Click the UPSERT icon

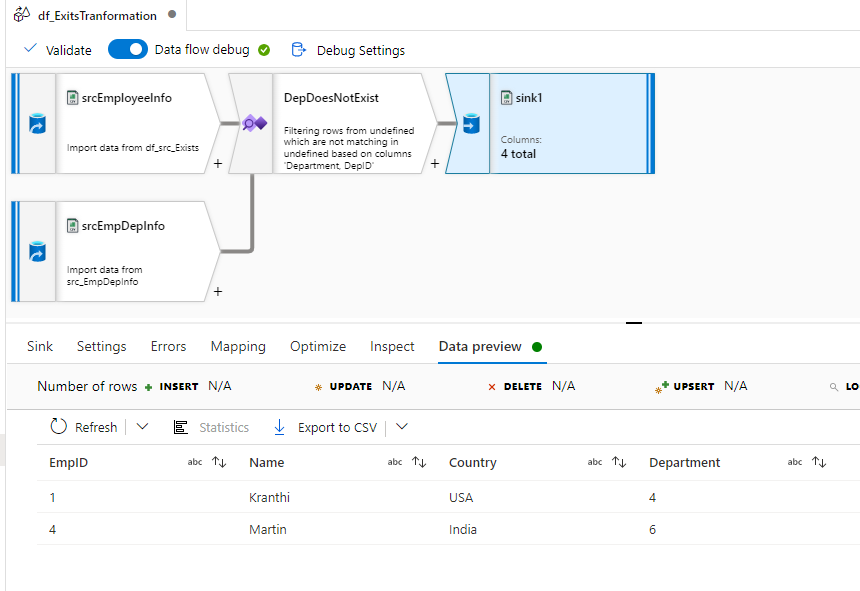pyautogui.click(x=661, y=387)
